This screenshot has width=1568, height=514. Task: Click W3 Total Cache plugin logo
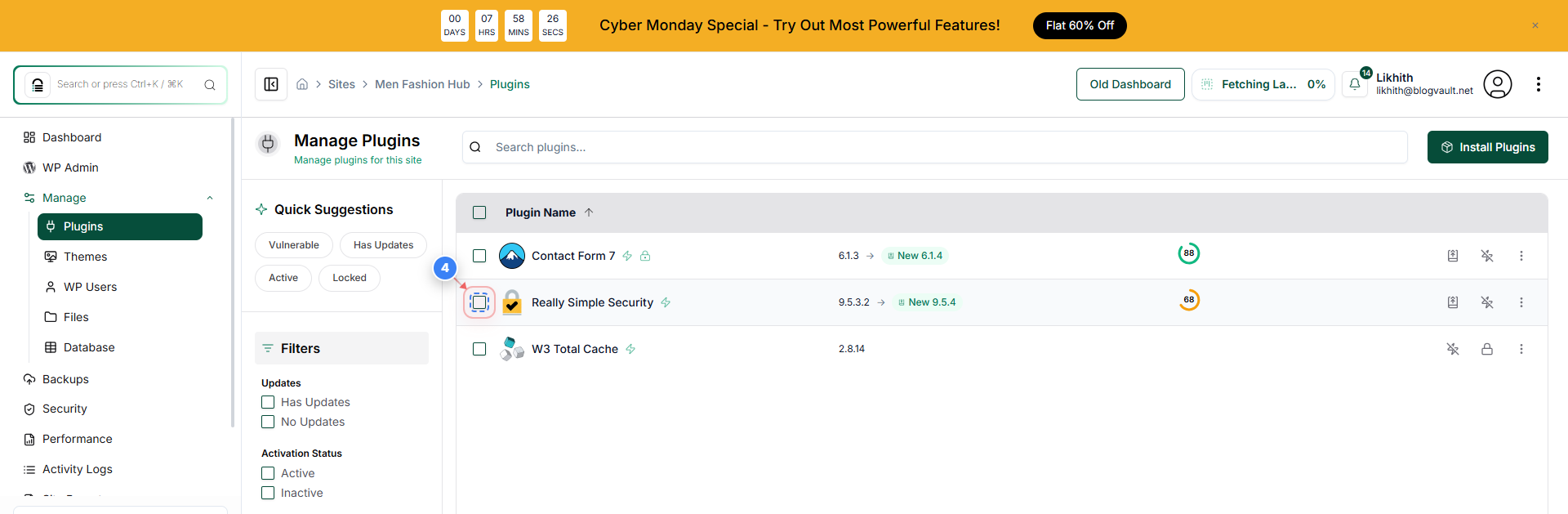point(512,349)
